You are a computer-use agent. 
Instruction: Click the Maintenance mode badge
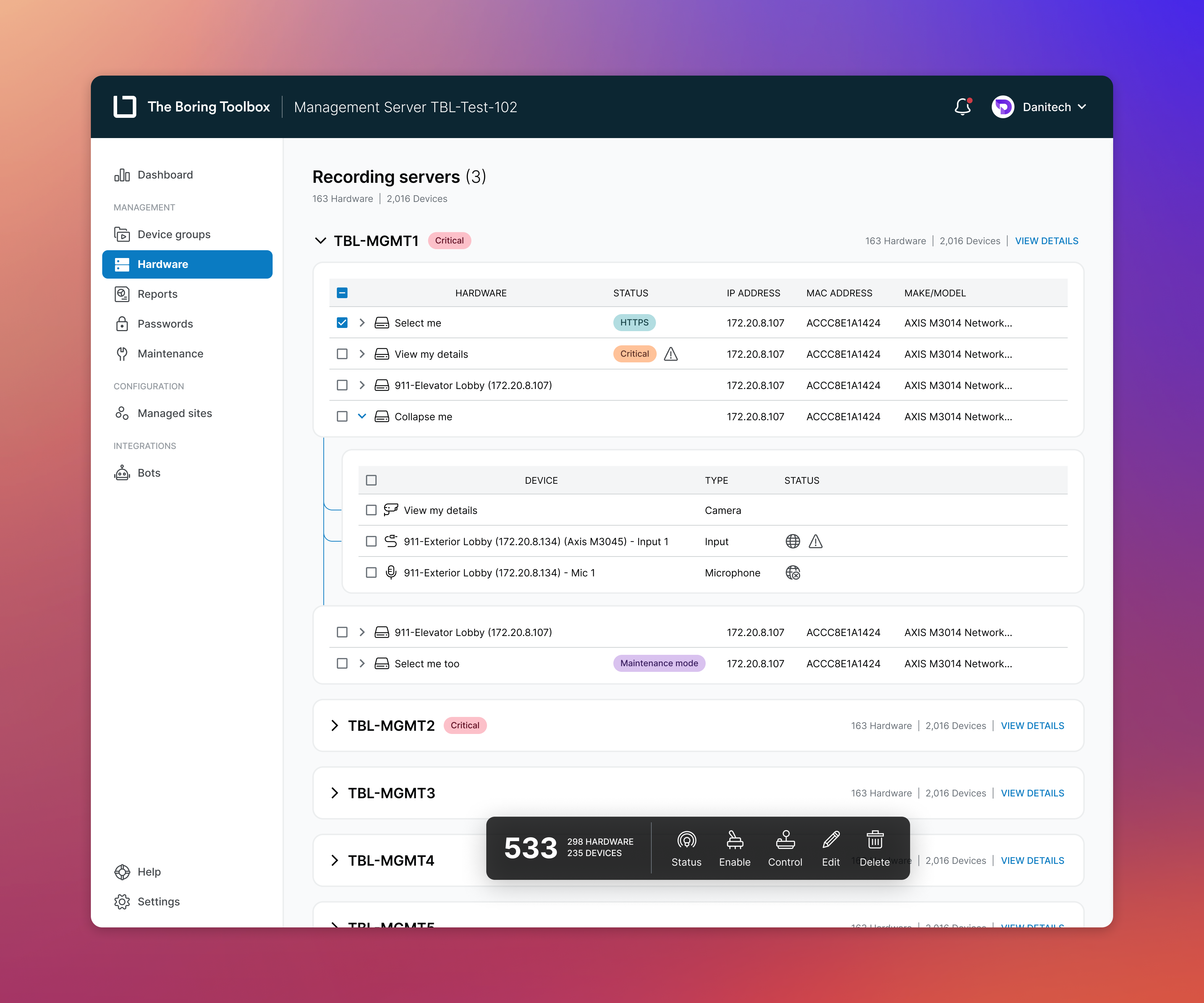(659, 664)
